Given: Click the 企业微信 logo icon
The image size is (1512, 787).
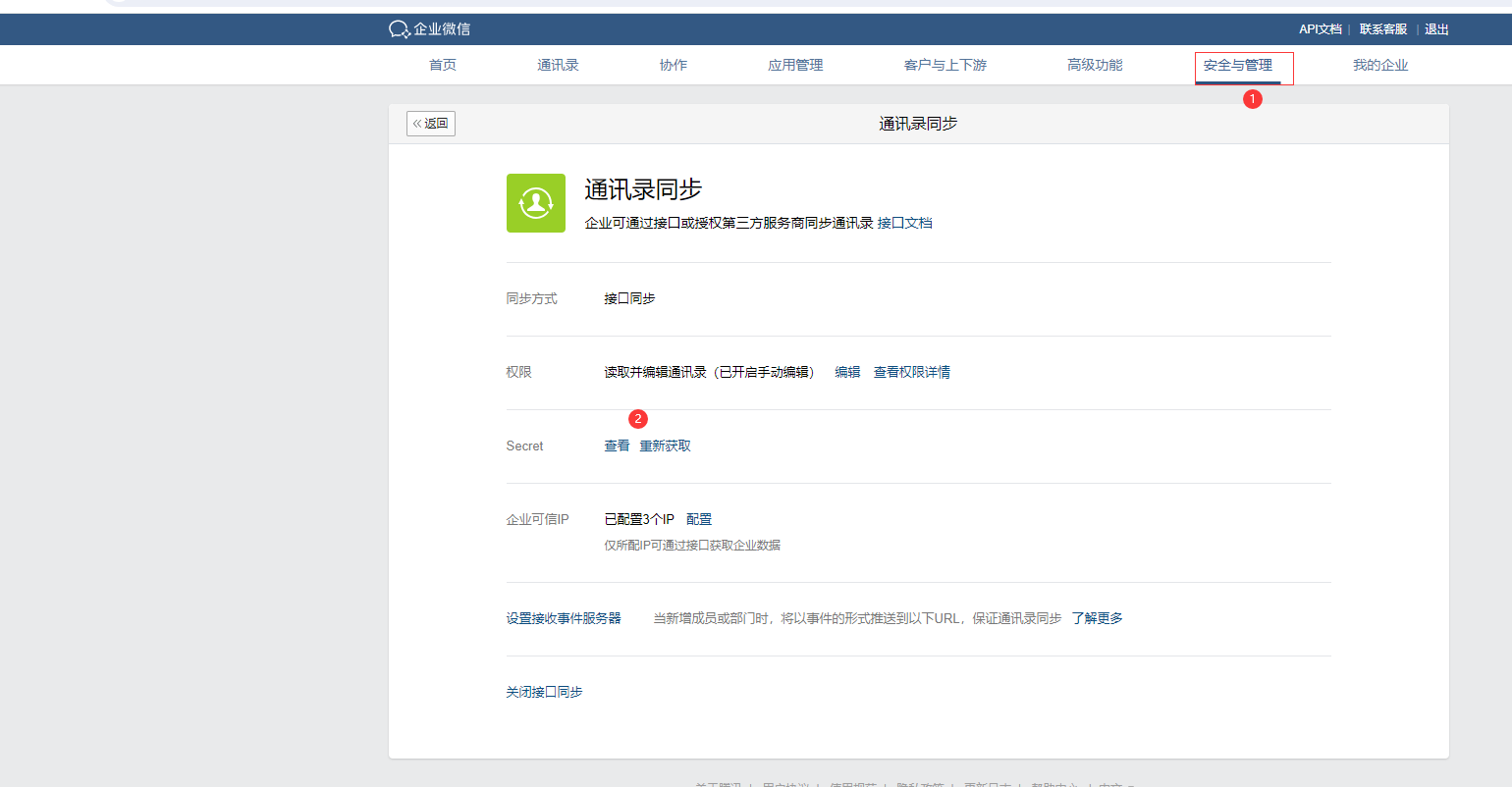Looking at the screenshot, I should 399,29.
